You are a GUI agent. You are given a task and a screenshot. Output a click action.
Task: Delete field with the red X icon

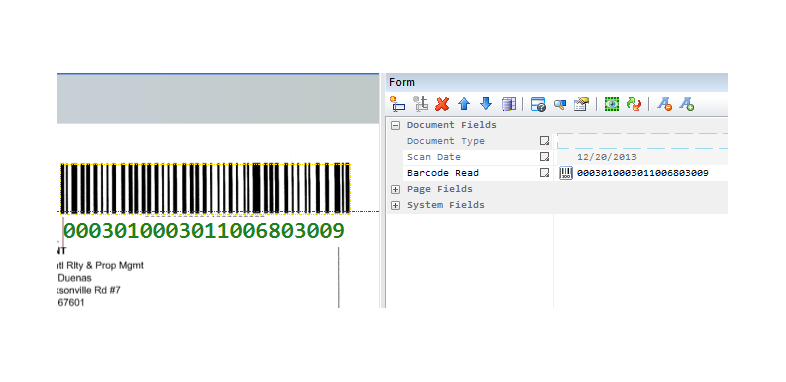click(442, 104)
